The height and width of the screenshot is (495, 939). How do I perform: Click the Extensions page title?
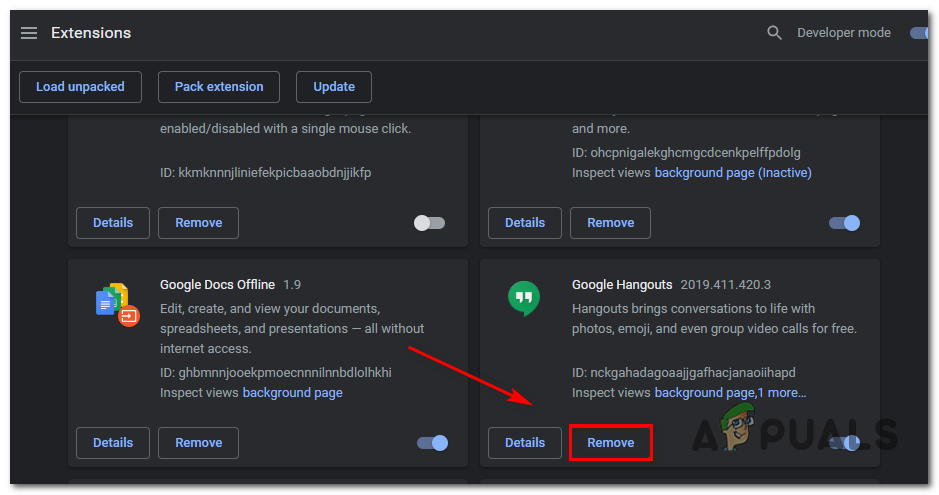point(91,33)
